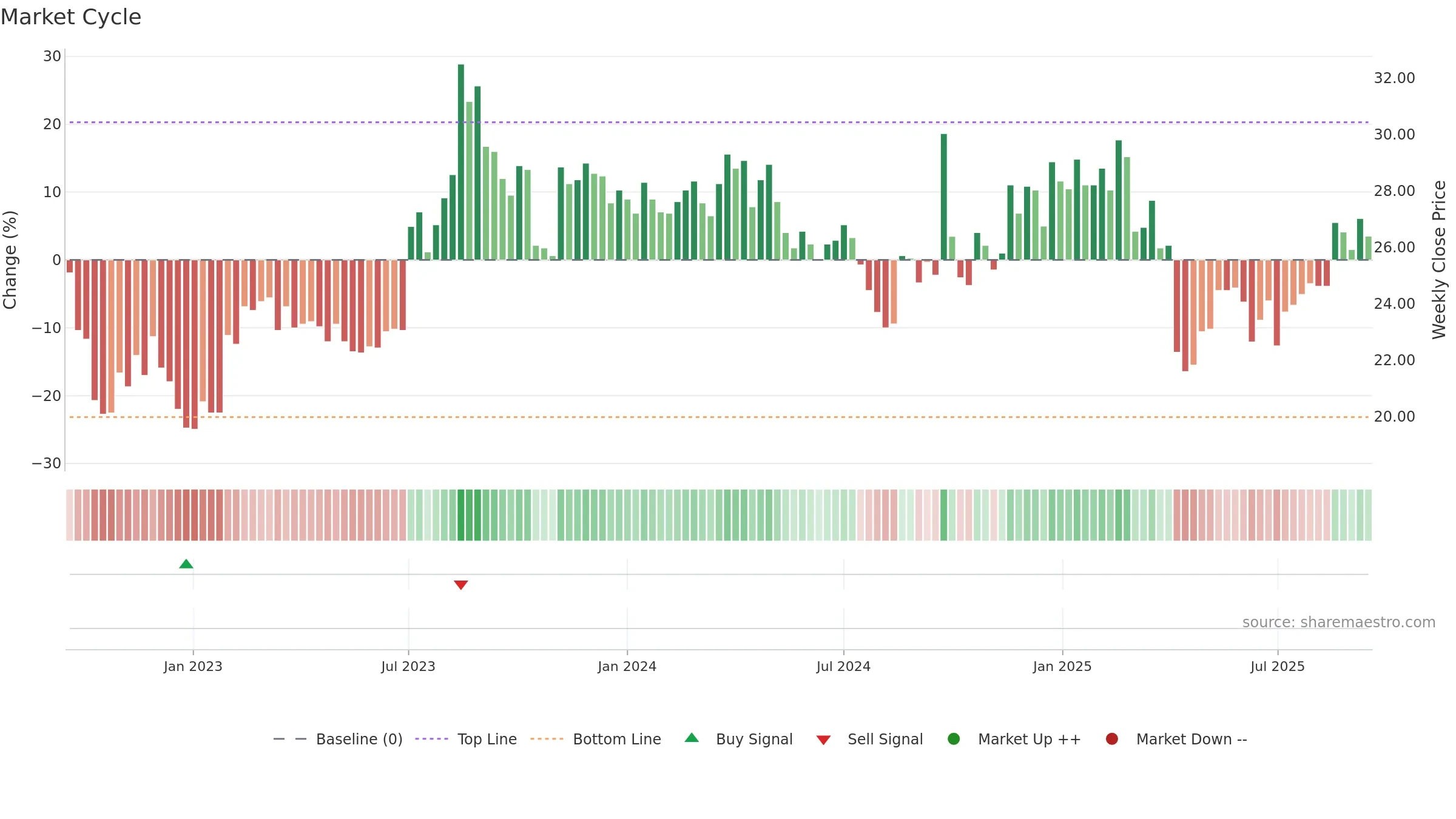The image size is (1456, 819).
Task: Click the Jan 2025 axis label
Action: 1062,666
